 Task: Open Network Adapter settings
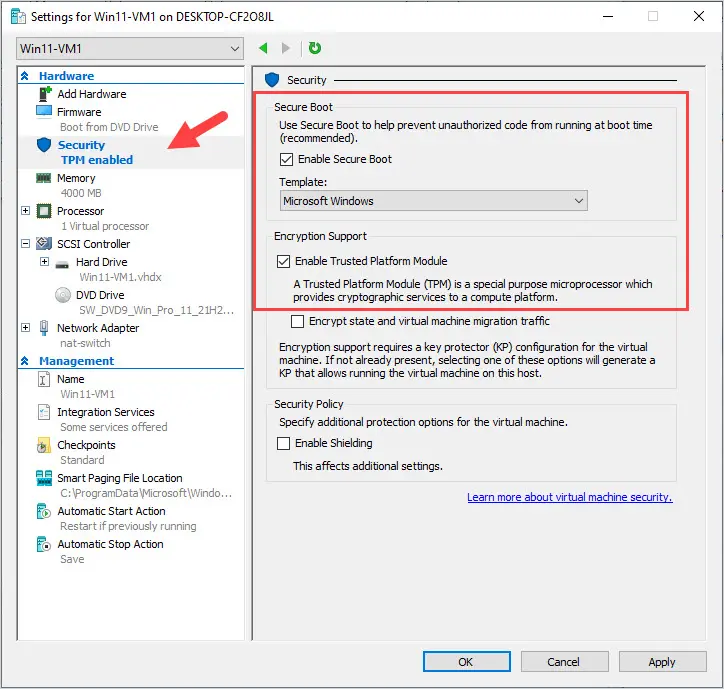click(98, 328)
